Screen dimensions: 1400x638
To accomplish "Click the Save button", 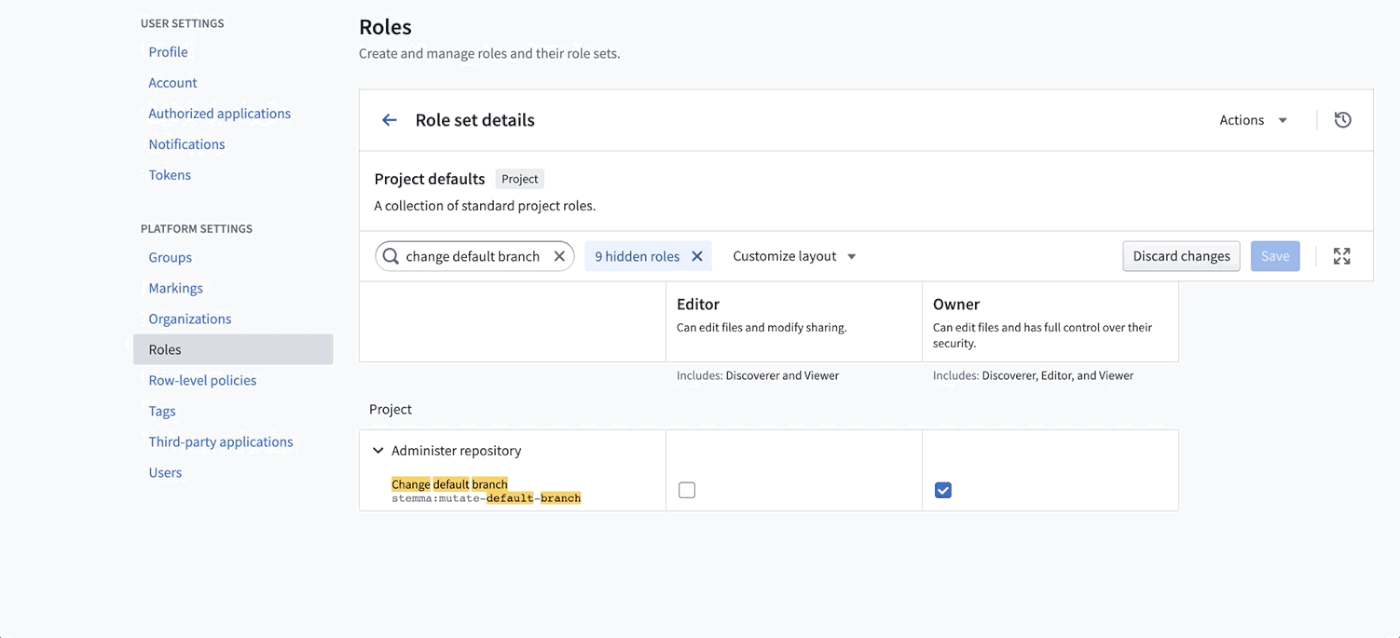I will (x=1275, y=256).
